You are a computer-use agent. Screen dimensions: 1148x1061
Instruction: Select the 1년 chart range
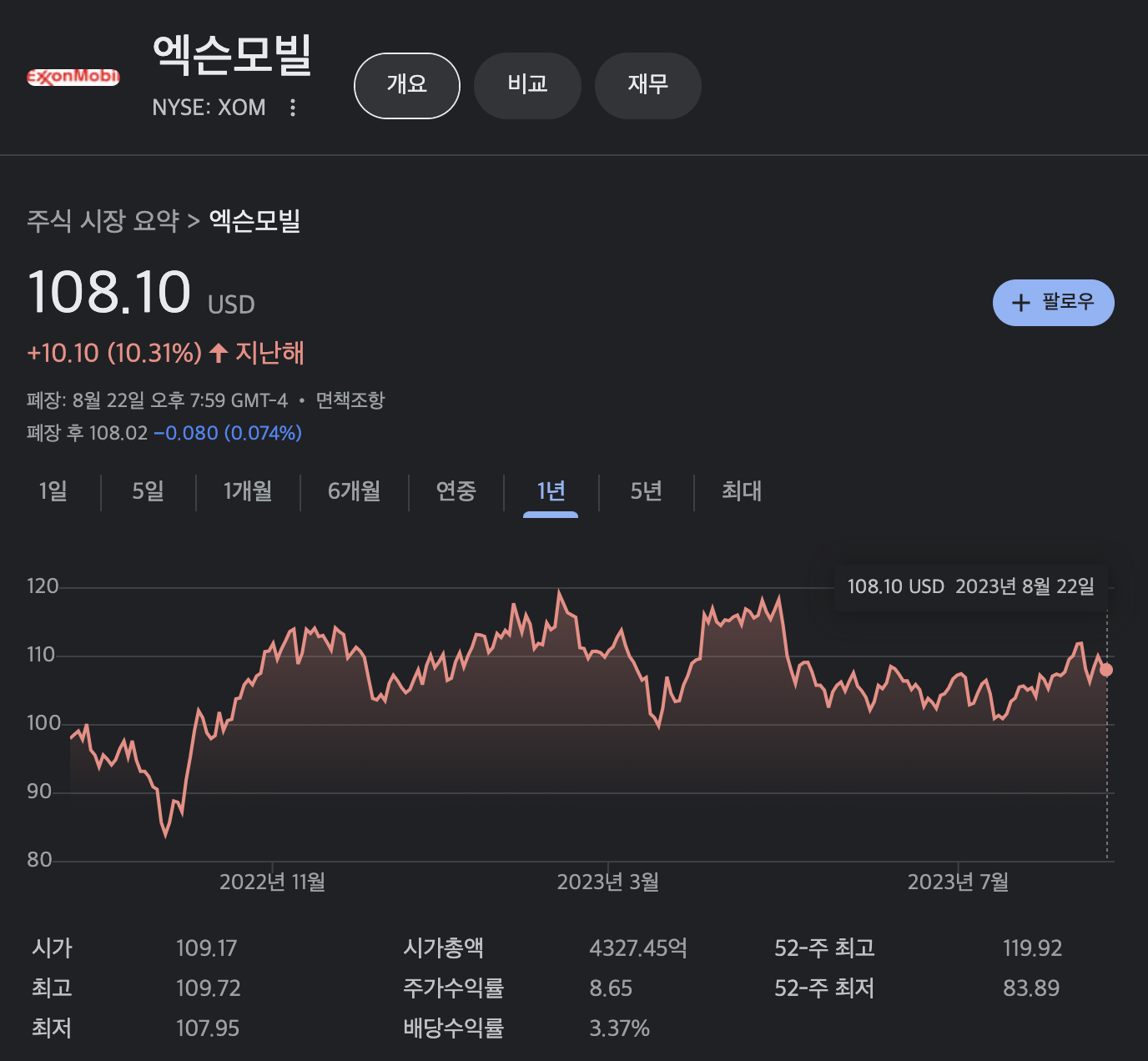pyautogui.click(x=551, y=490)
